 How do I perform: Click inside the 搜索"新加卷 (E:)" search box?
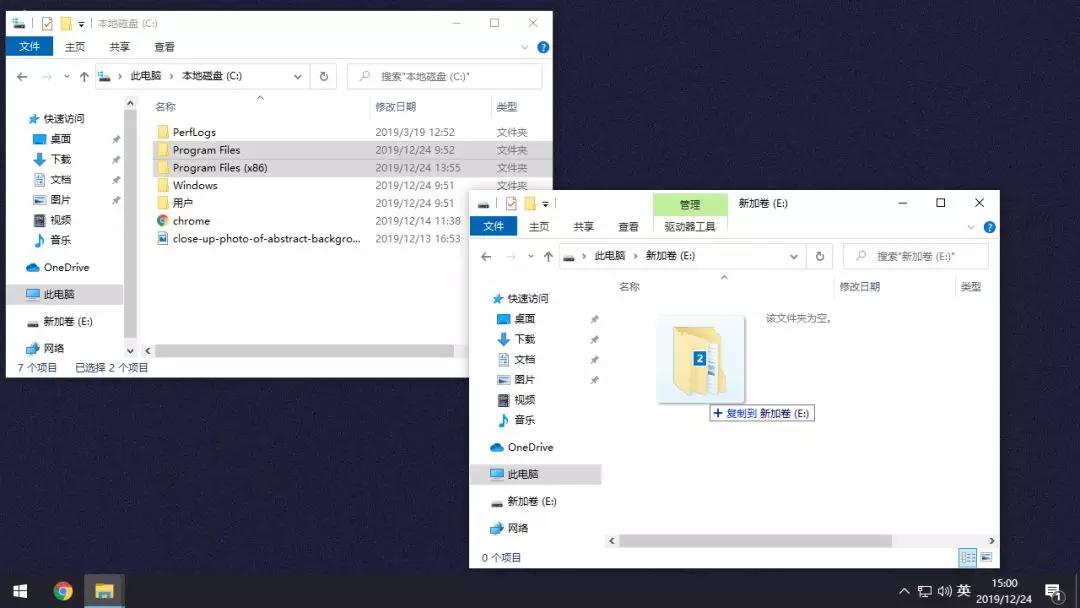point(915,256)
